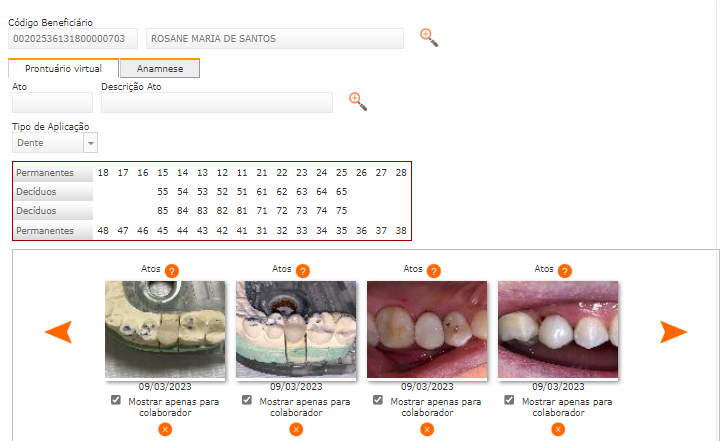Open help icon above first cast photo
Screen dimensions: 721x441
tap(172, 271)
